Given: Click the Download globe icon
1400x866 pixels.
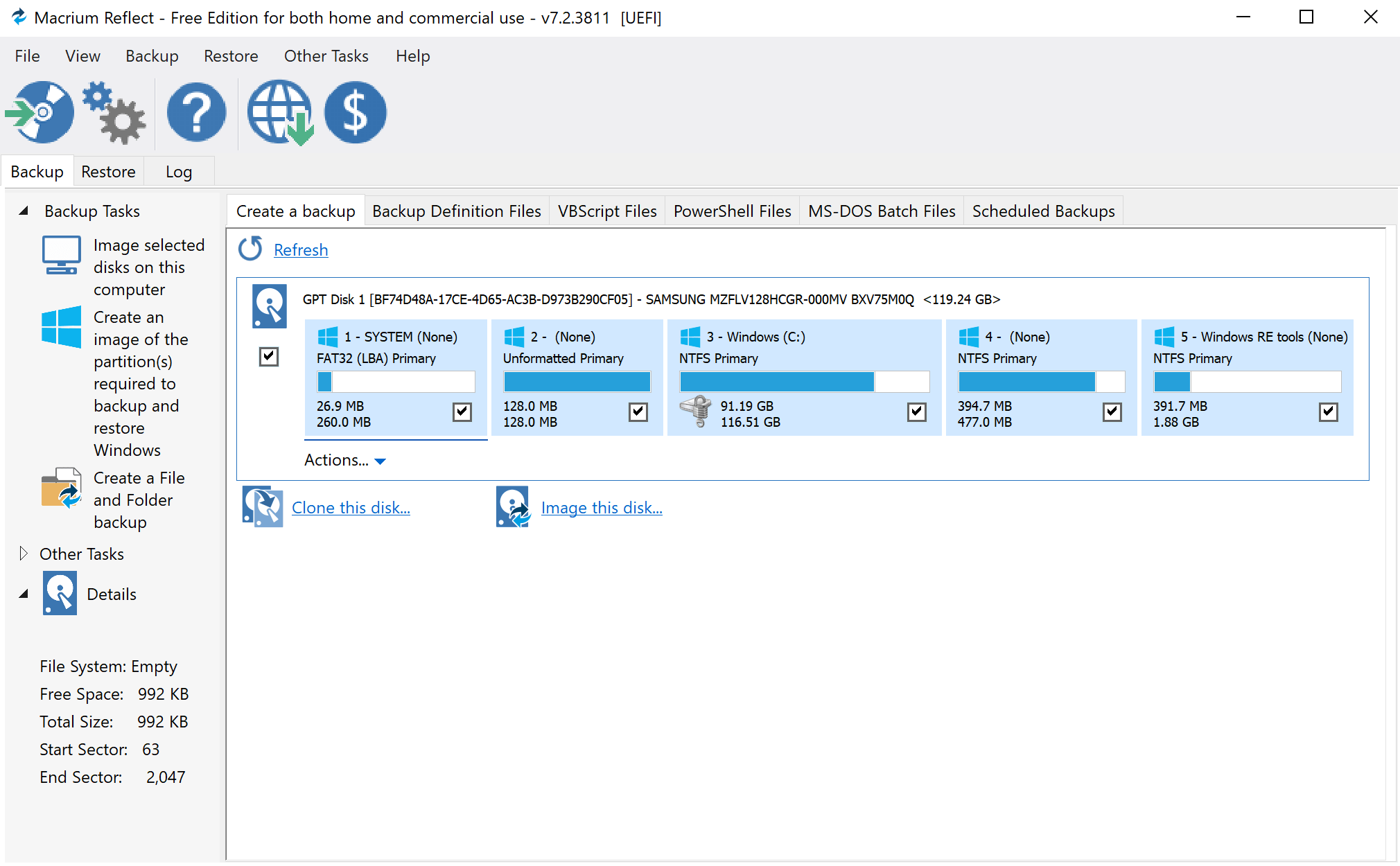Looking at the screenshot, I should pos(280,112).
